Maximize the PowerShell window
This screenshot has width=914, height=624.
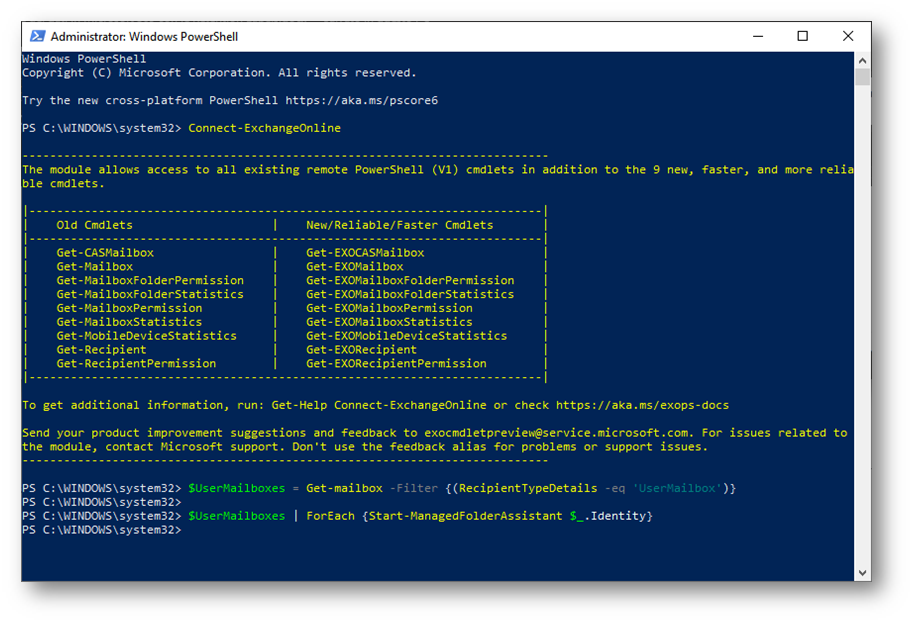point(803,36)
